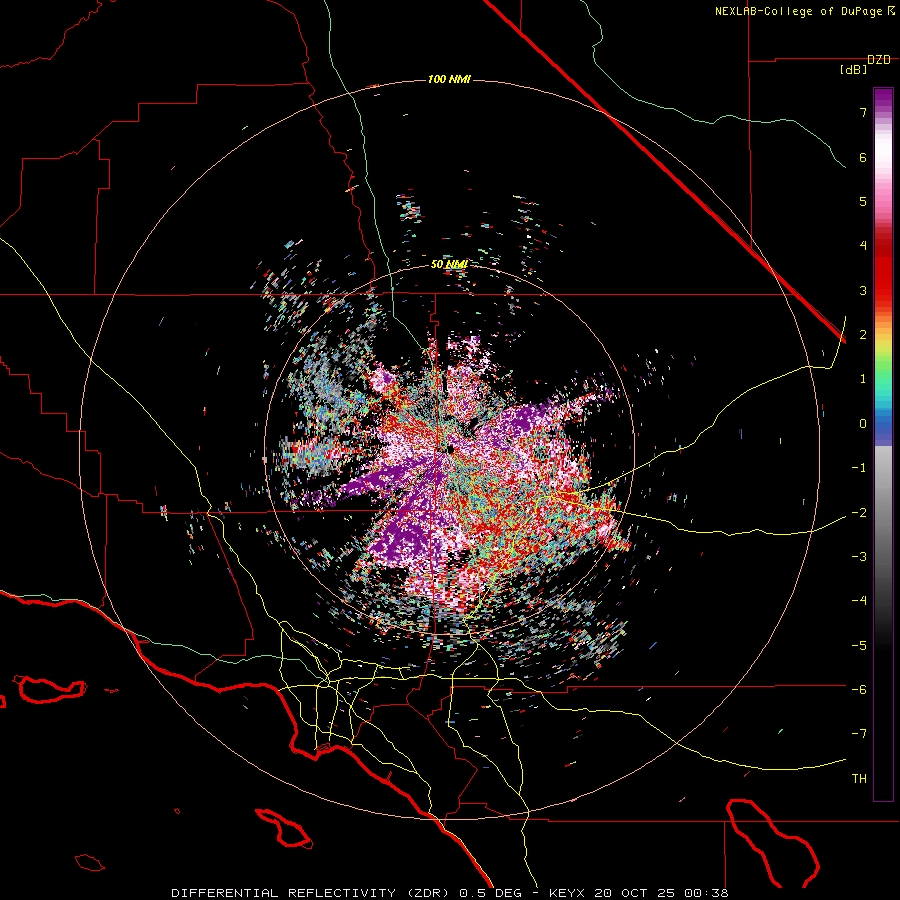Screen dimensions: 900x900
Task: Click the scale value 5 on legend
Action: (863, 201)
